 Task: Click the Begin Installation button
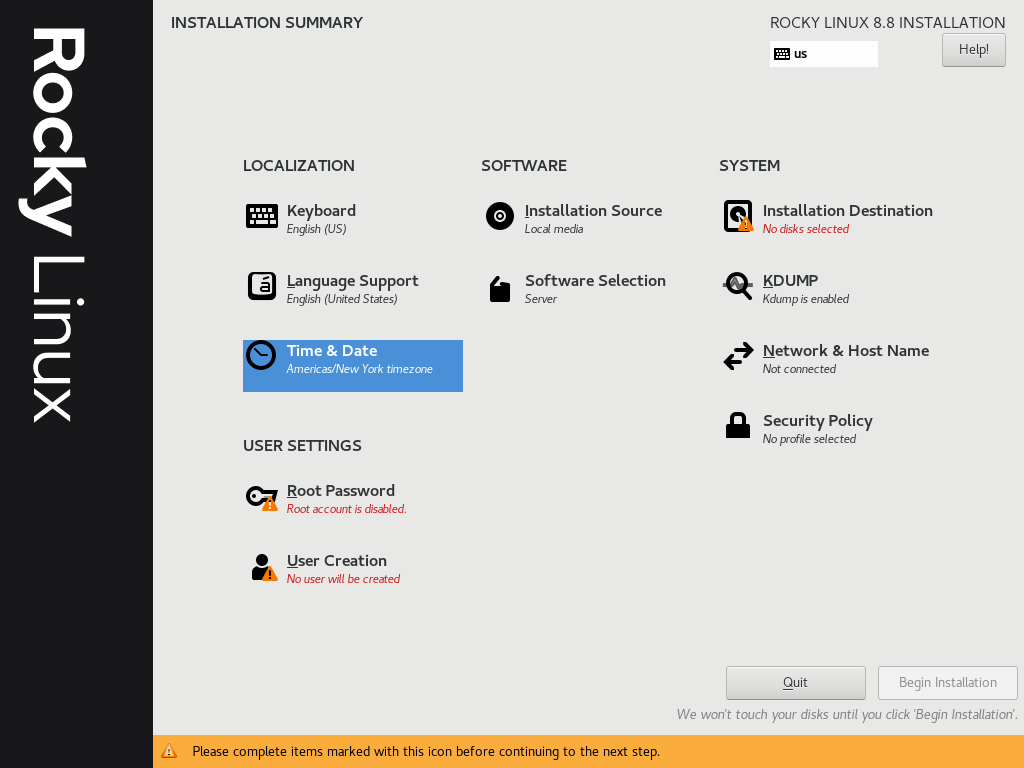click(948, 682)
